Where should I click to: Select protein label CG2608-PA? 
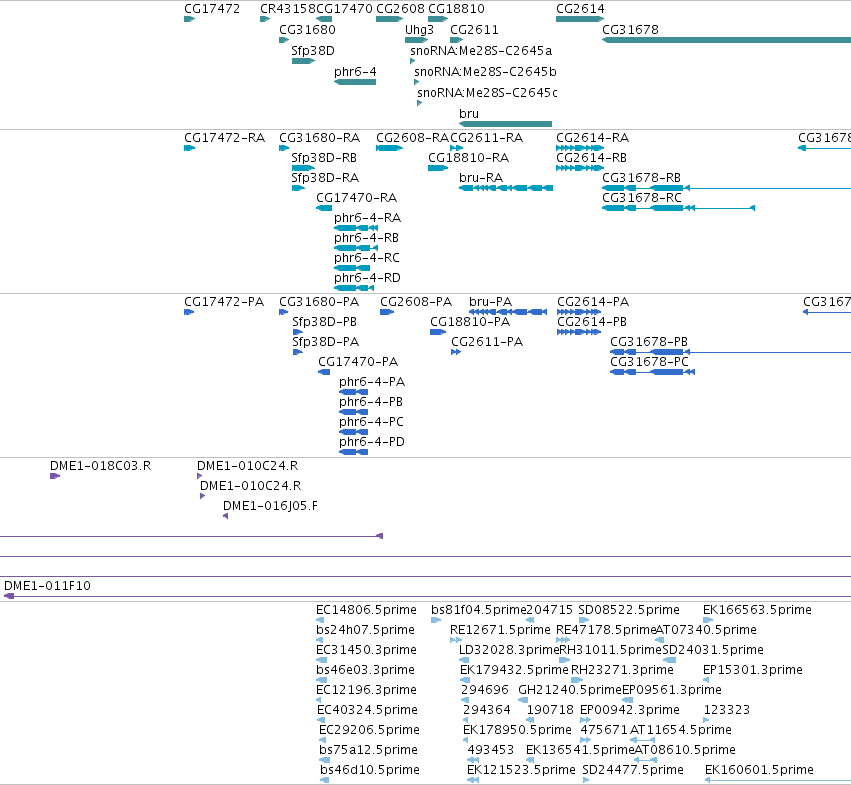pos(416,302)
